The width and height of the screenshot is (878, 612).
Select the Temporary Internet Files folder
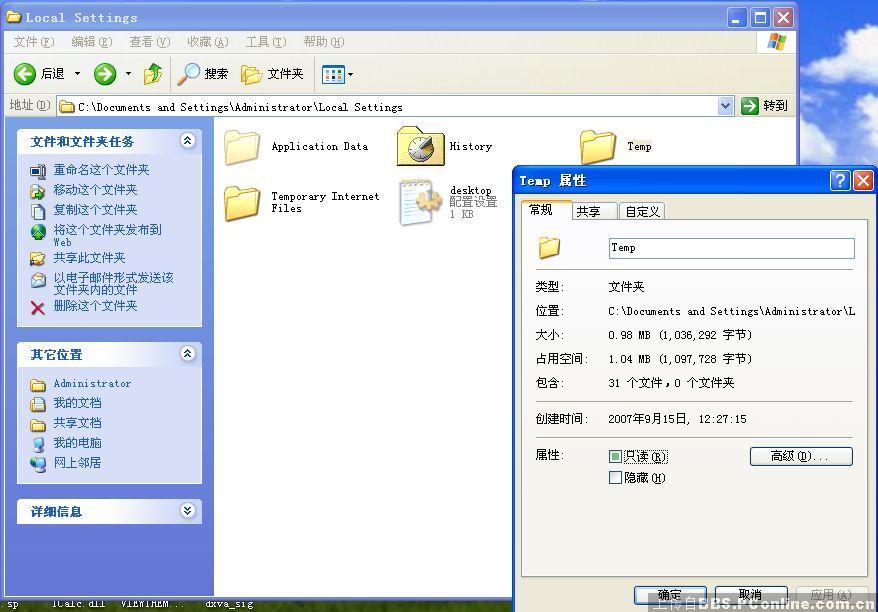242,202
